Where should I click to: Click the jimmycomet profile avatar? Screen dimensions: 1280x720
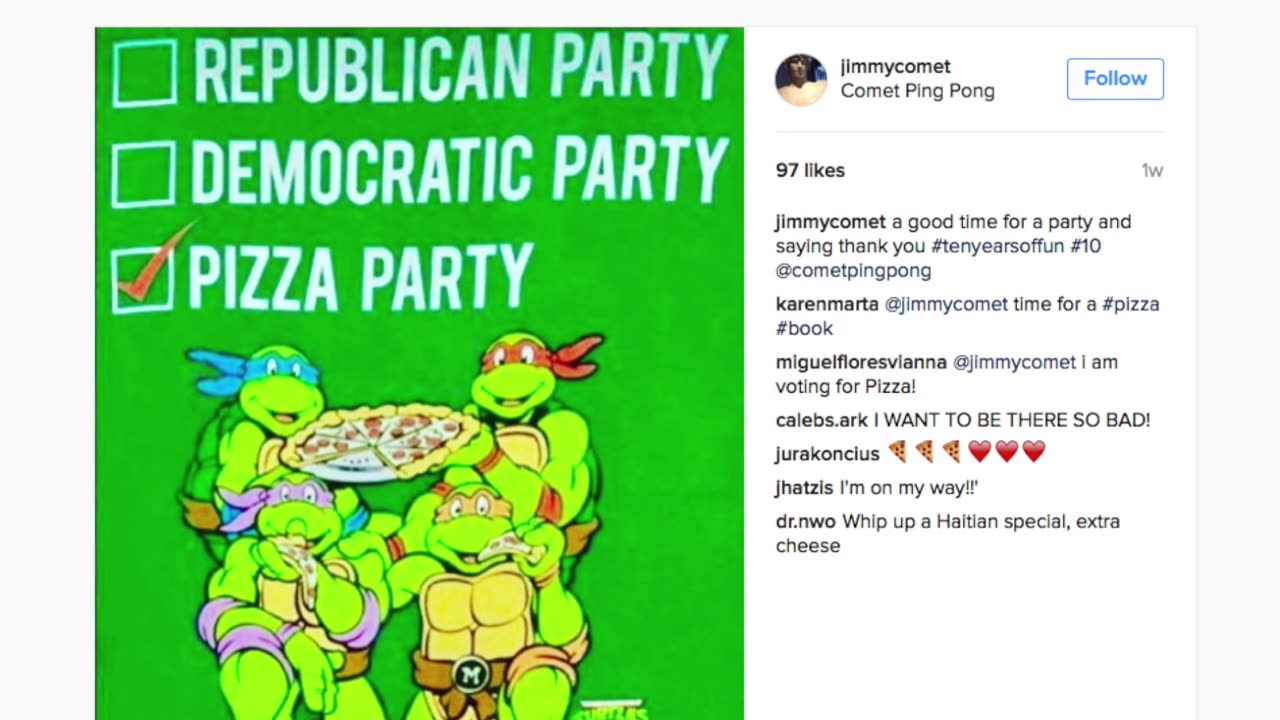coord(801,79)
